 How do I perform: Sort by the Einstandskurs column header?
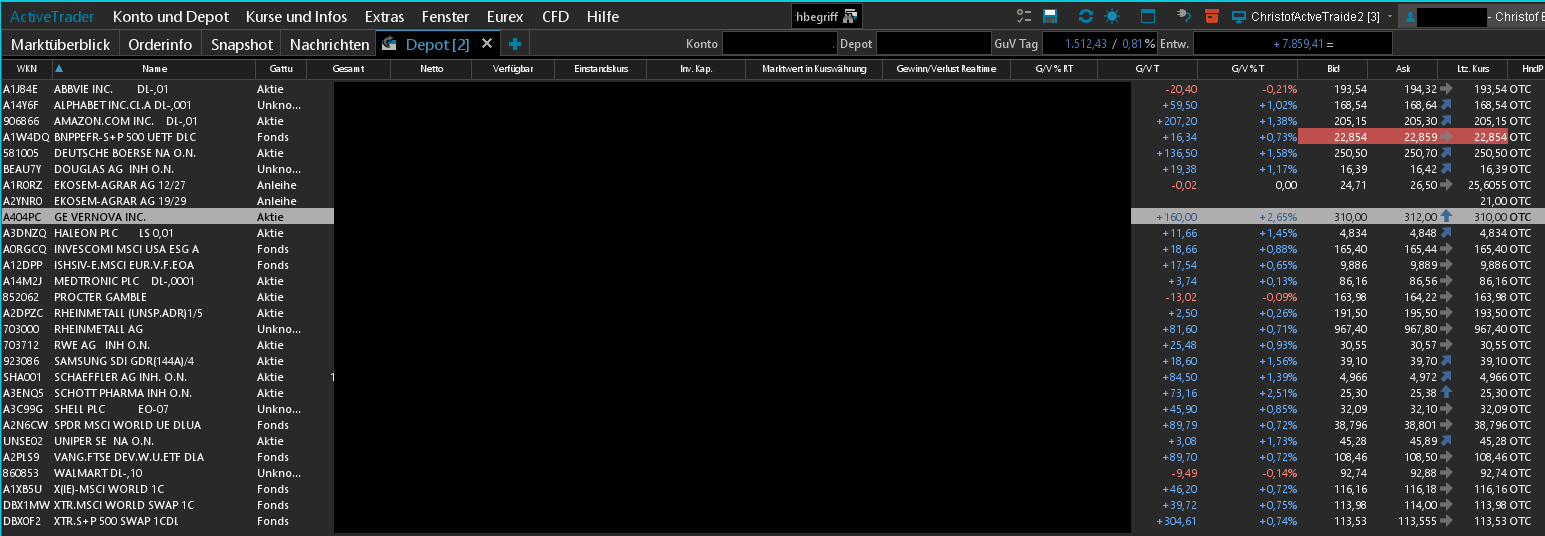click(x=603, y=69)
